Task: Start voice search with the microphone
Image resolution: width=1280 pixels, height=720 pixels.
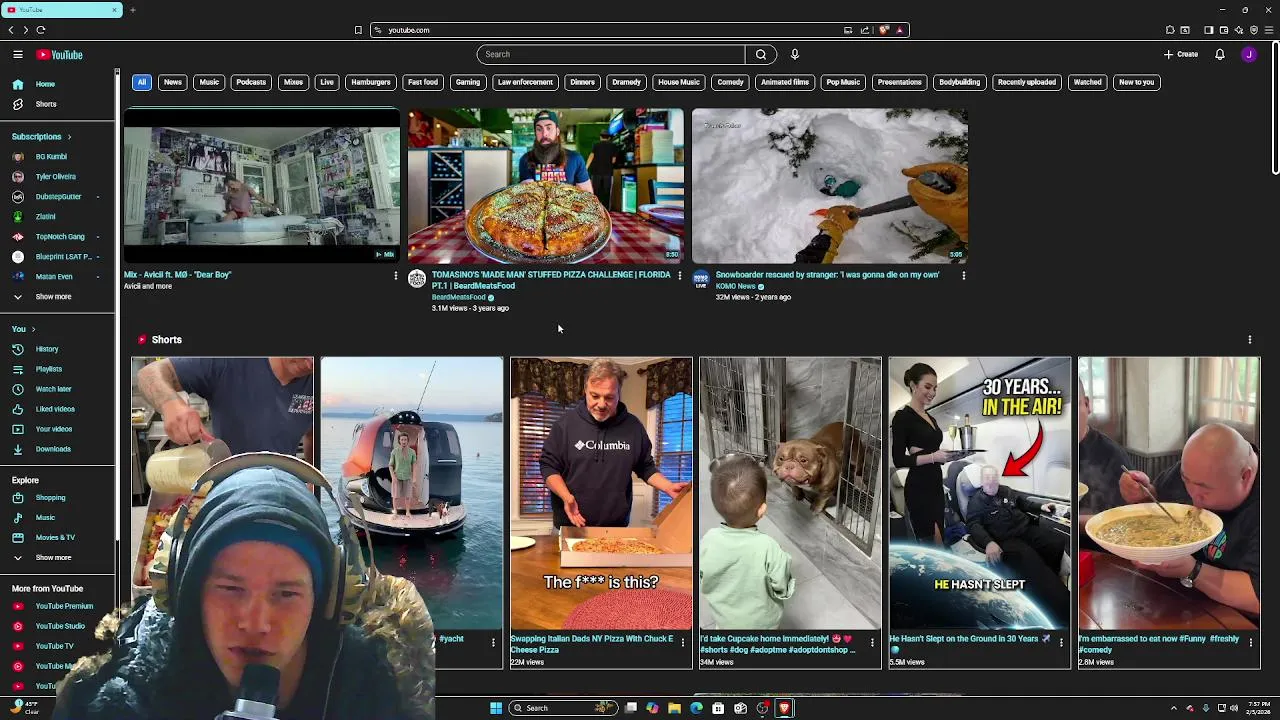Action: point(795,54)
